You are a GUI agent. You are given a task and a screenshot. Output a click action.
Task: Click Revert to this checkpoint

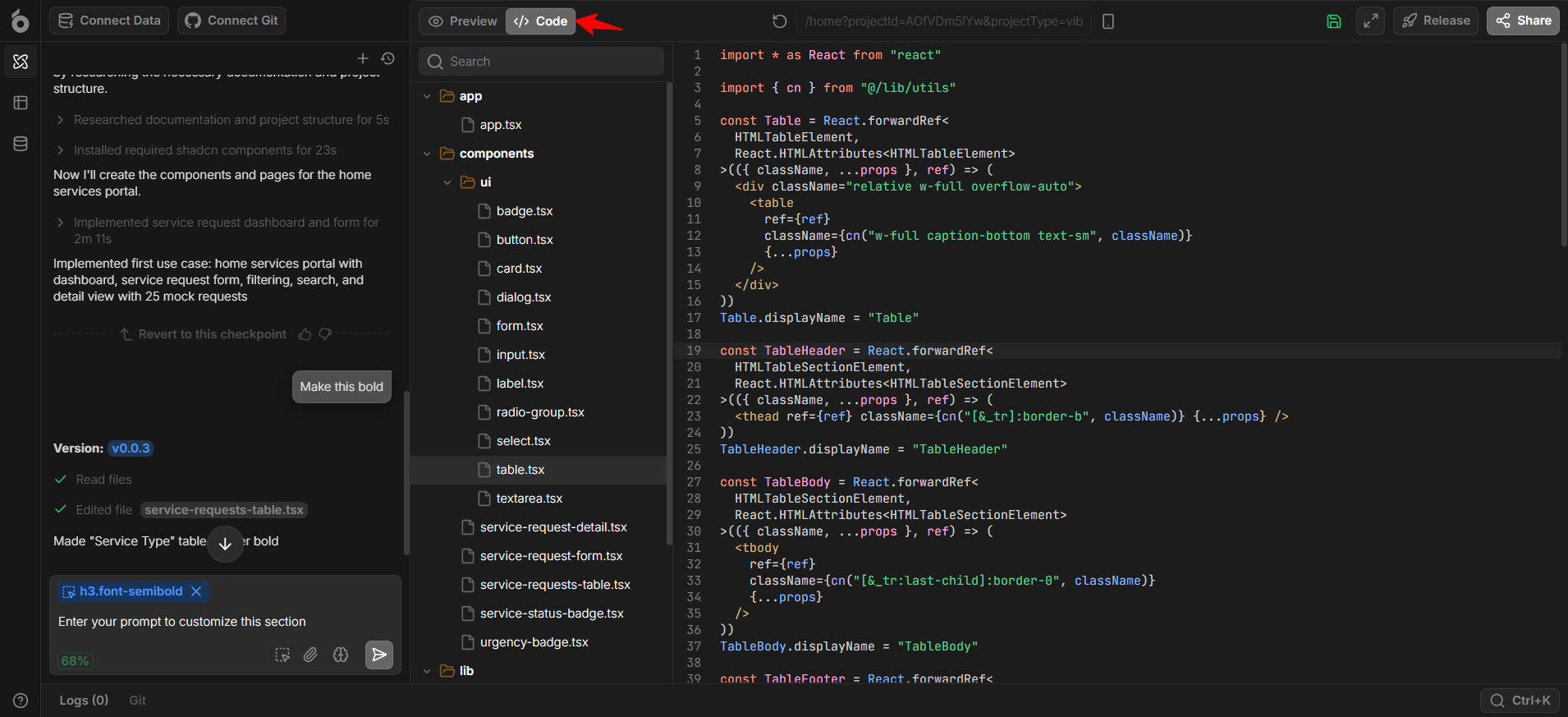click(204, 334)
